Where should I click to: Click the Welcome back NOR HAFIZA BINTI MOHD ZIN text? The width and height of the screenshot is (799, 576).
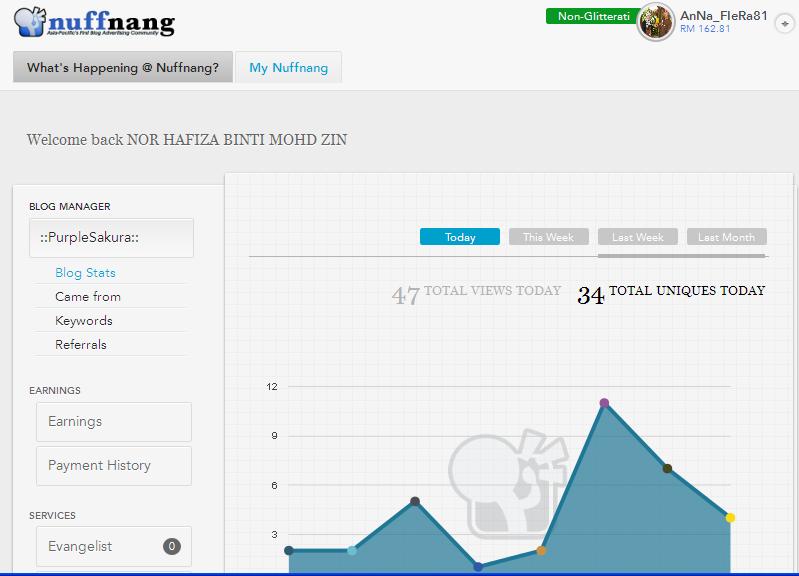tap(187, 140)
